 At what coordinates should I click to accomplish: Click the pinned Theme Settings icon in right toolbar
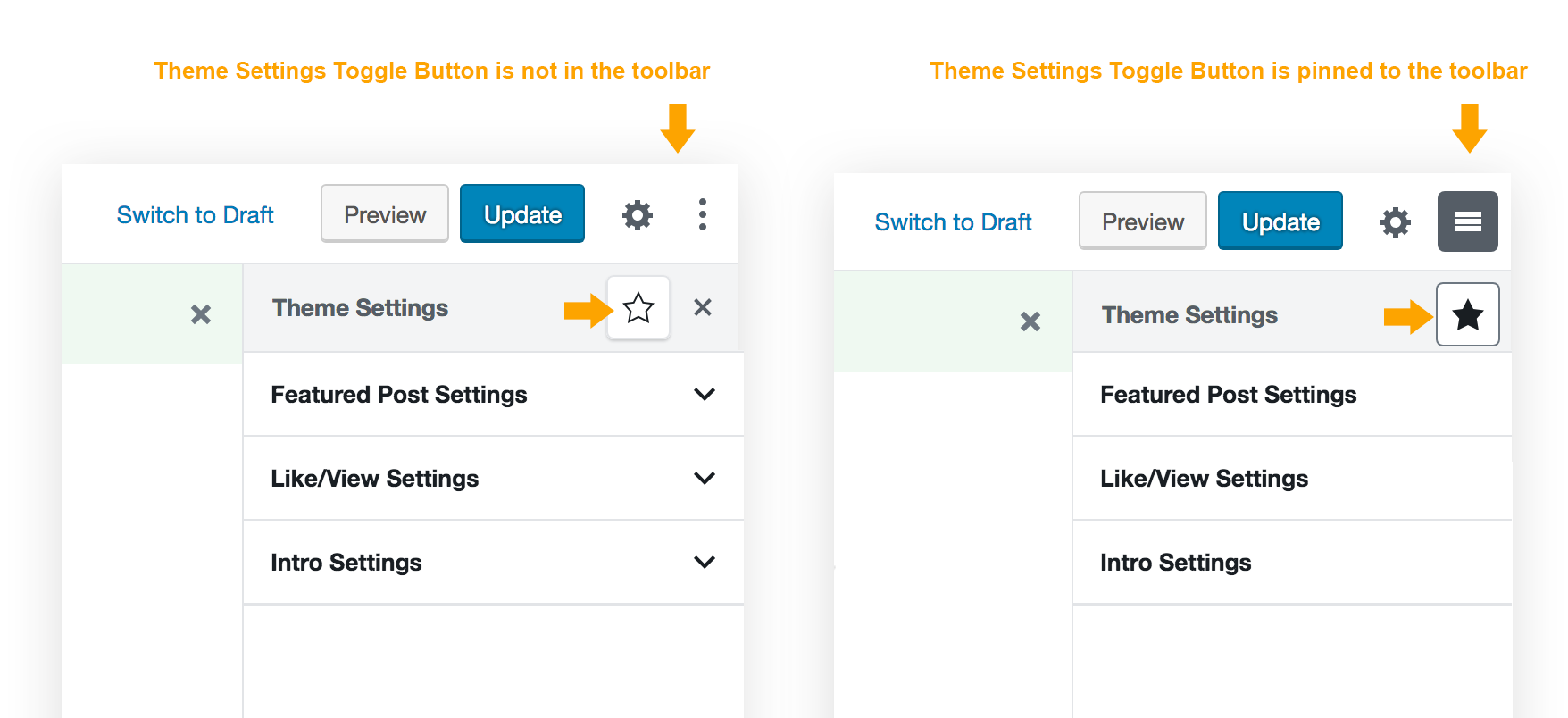[x=1467, y=221]
